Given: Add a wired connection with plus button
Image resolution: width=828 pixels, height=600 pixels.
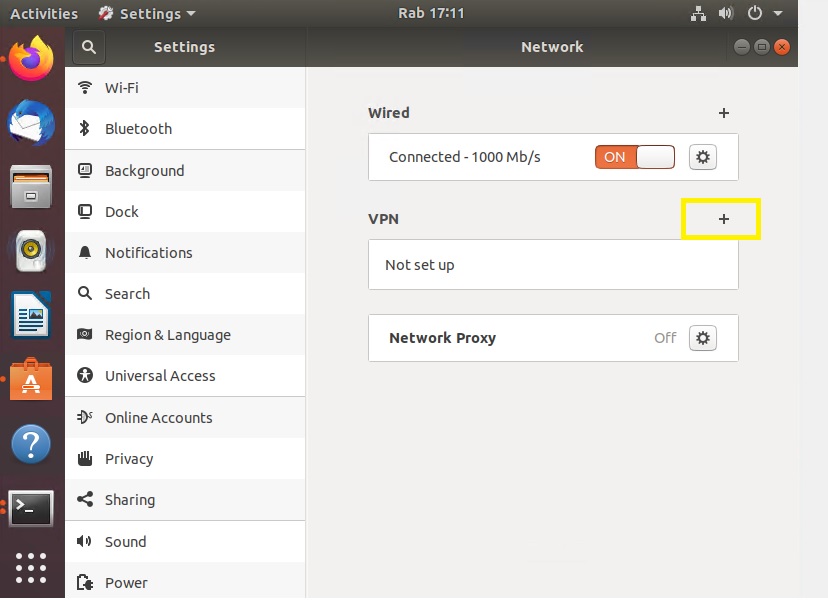Looking at the screenshot, I should coord(724,113).
